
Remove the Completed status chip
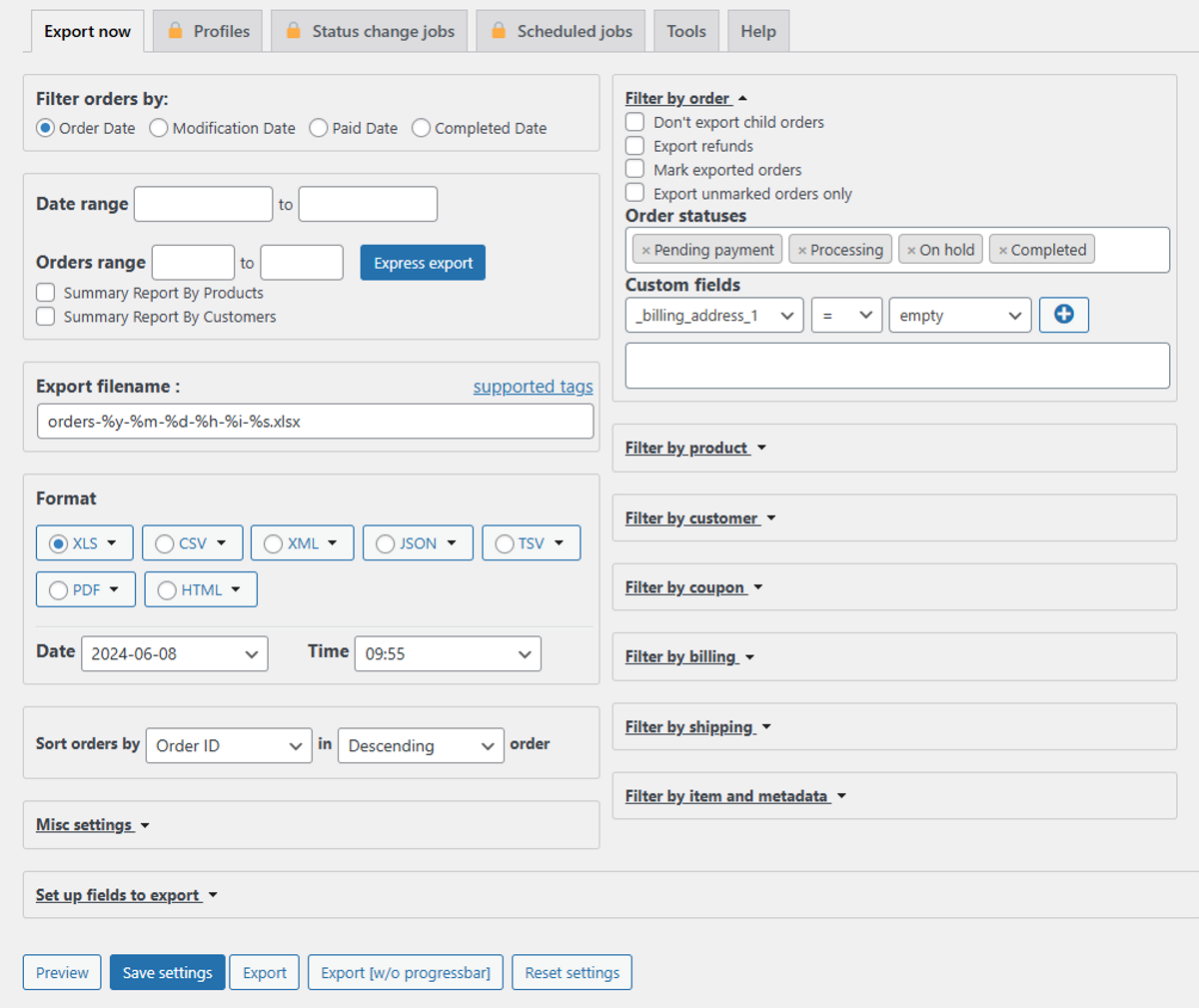point(1002,250)
